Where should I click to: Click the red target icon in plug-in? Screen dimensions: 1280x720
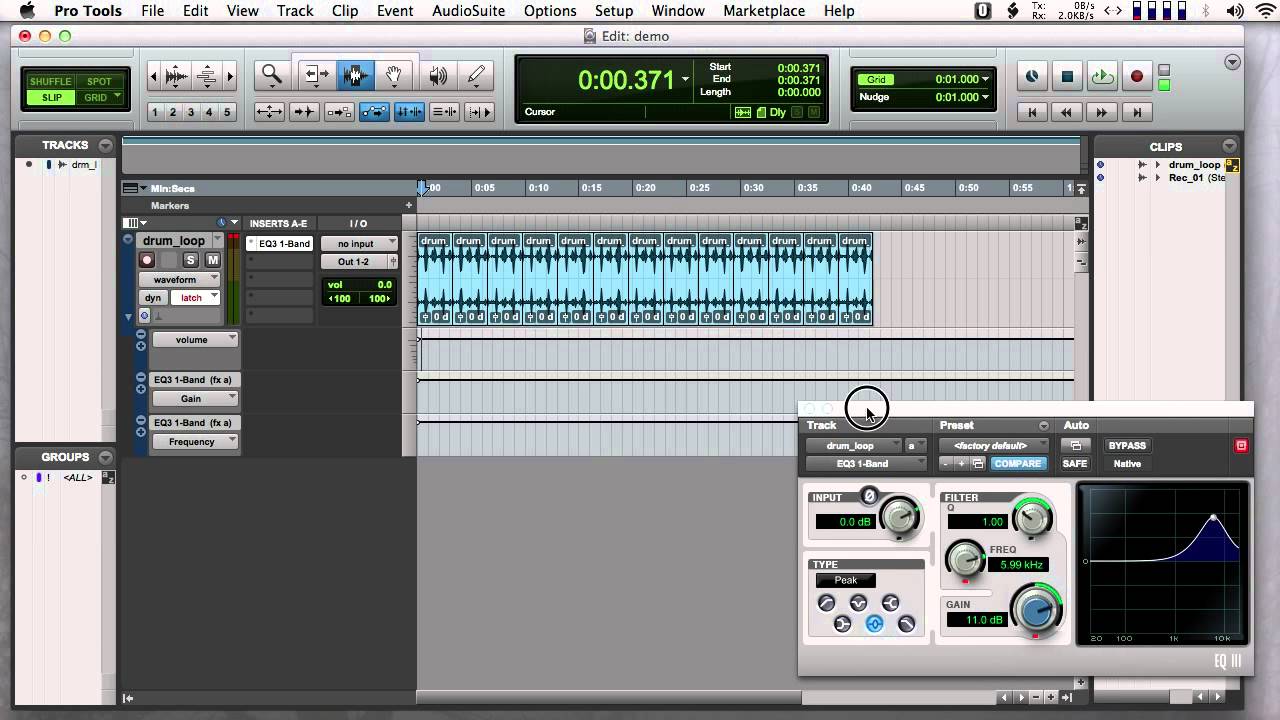[1241, 445]
